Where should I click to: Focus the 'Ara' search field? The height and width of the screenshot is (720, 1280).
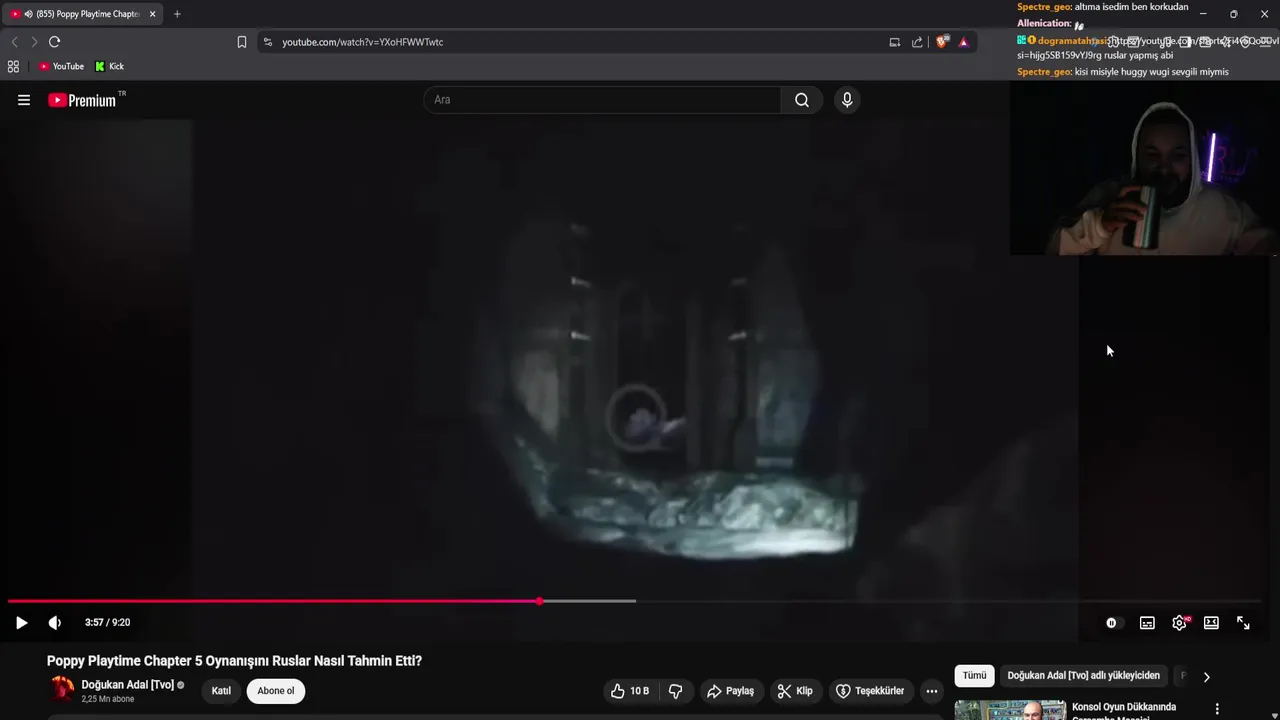pos(602,100)
